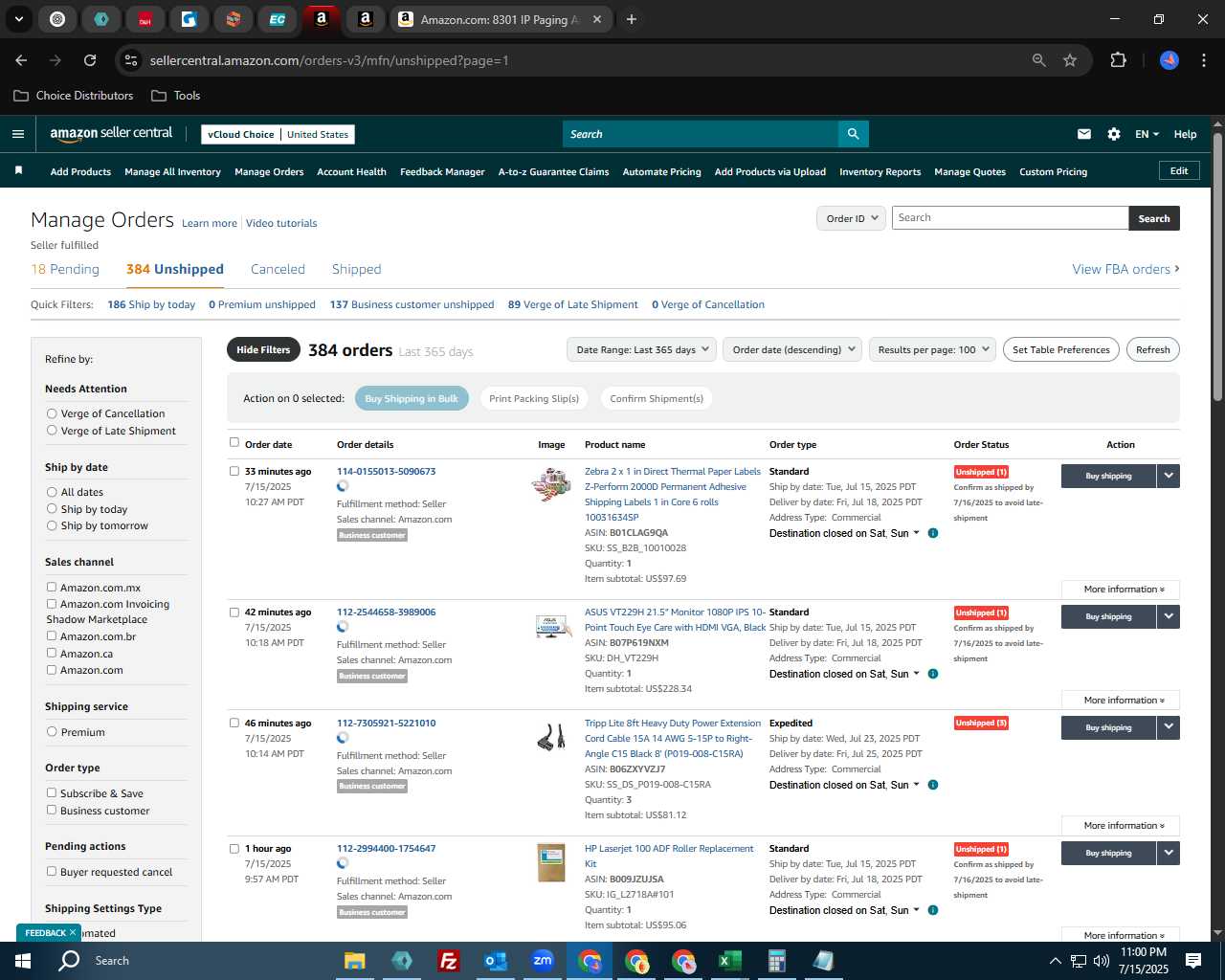
Task: Click the teal search magnifier button
Action: pyautogui.click(x=853, y=134)
